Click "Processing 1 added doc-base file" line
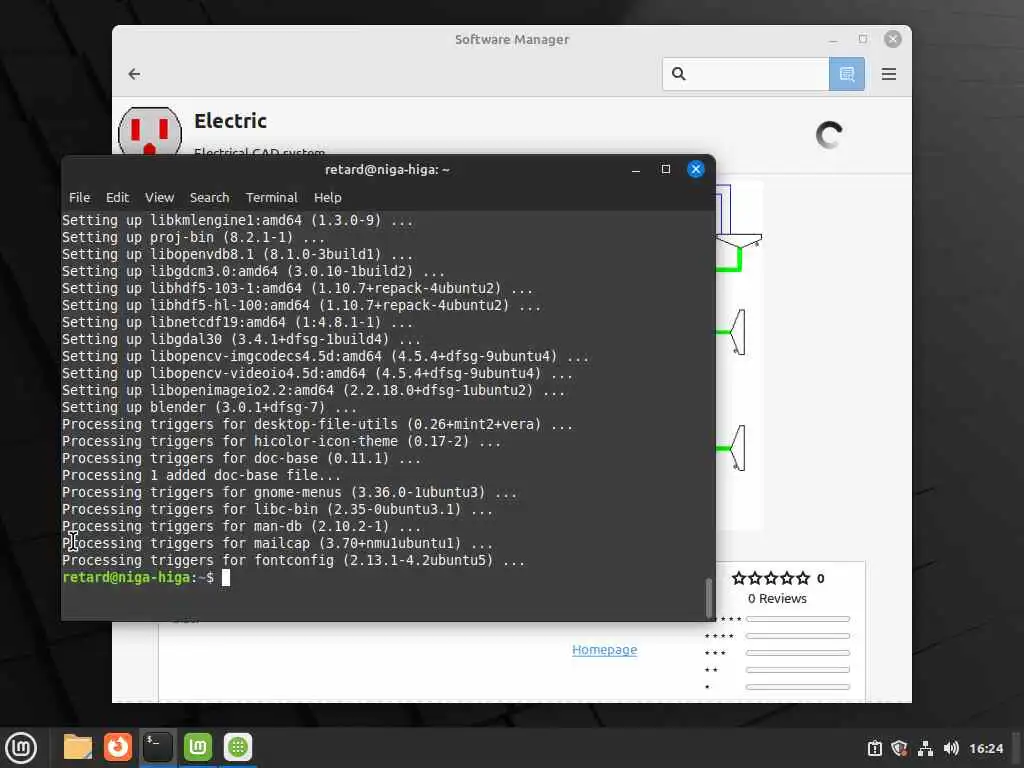This screenshot has height=768, width=1024. coord(201,475)
